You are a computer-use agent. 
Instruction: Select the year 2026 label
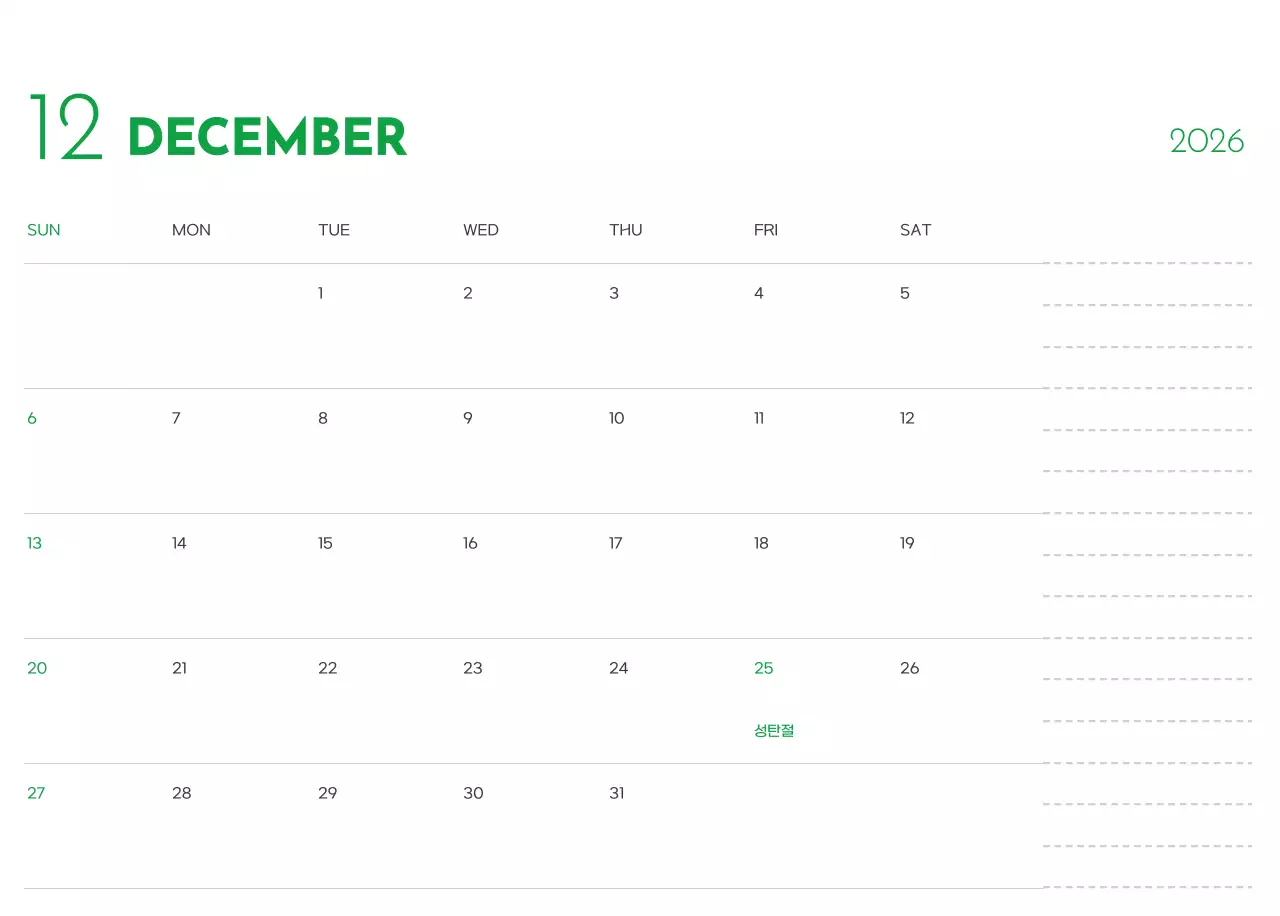pos(1206,141)
